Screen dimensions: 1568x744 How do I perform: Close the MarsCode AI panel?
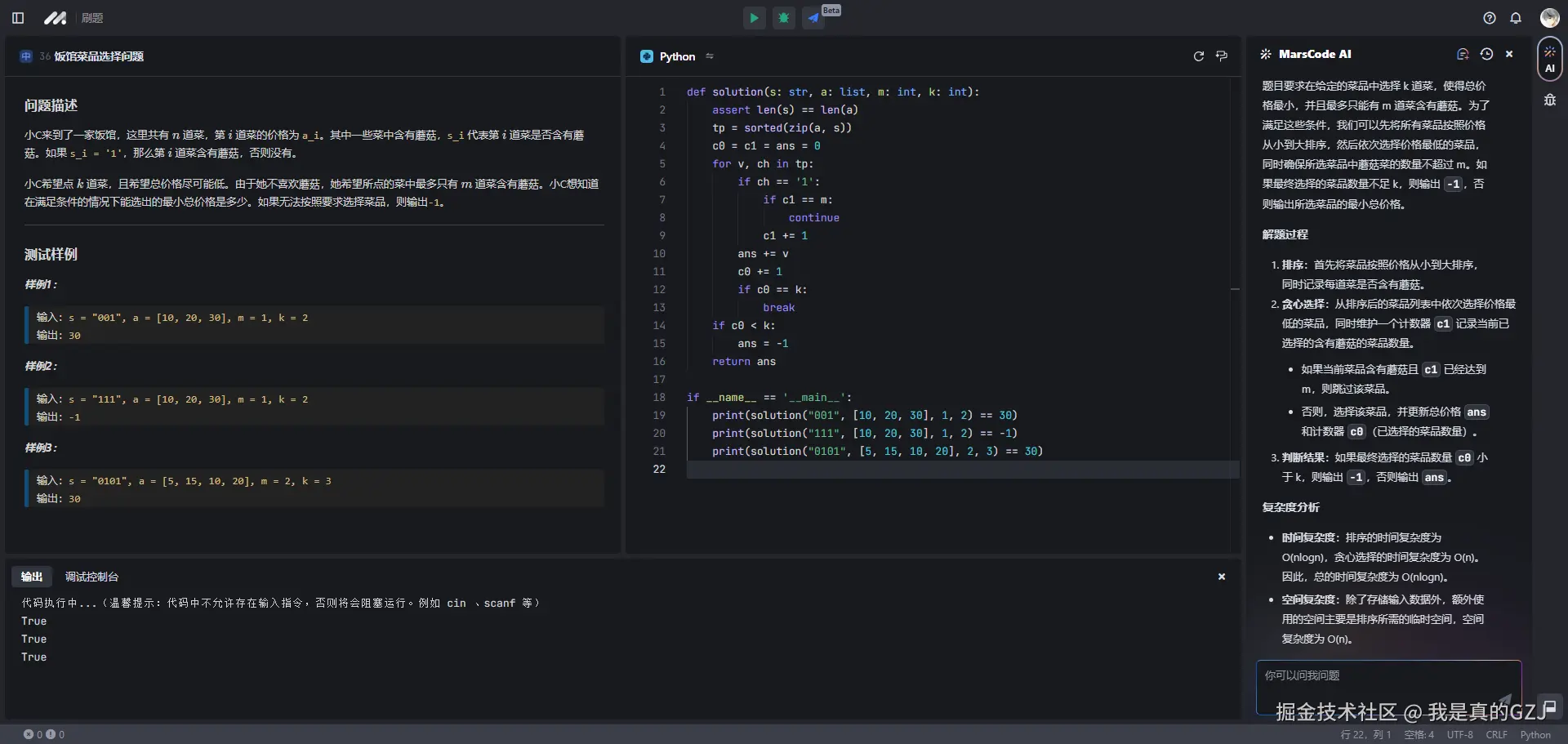point(1509,54)
